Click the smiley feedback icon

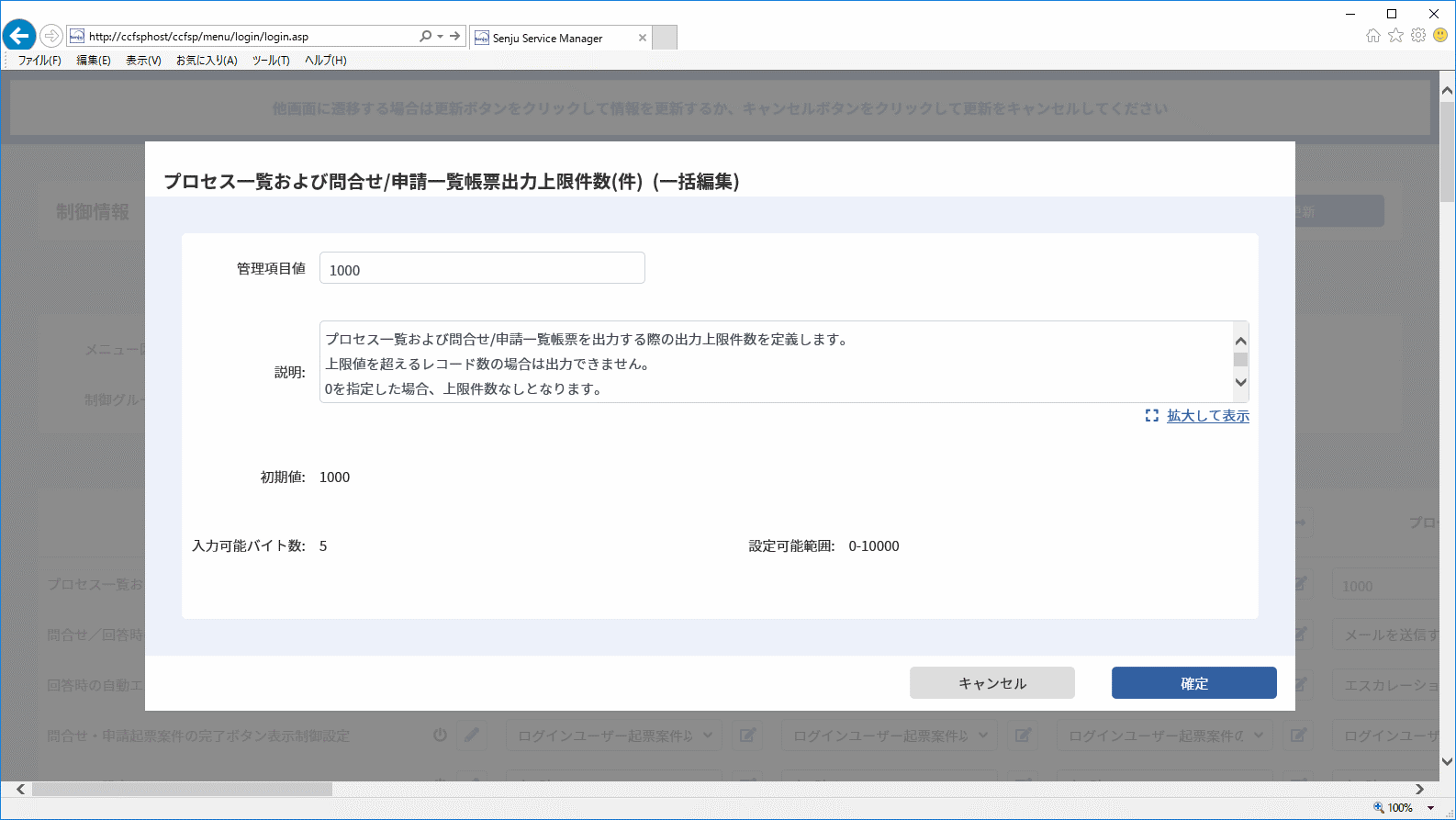1440,36
